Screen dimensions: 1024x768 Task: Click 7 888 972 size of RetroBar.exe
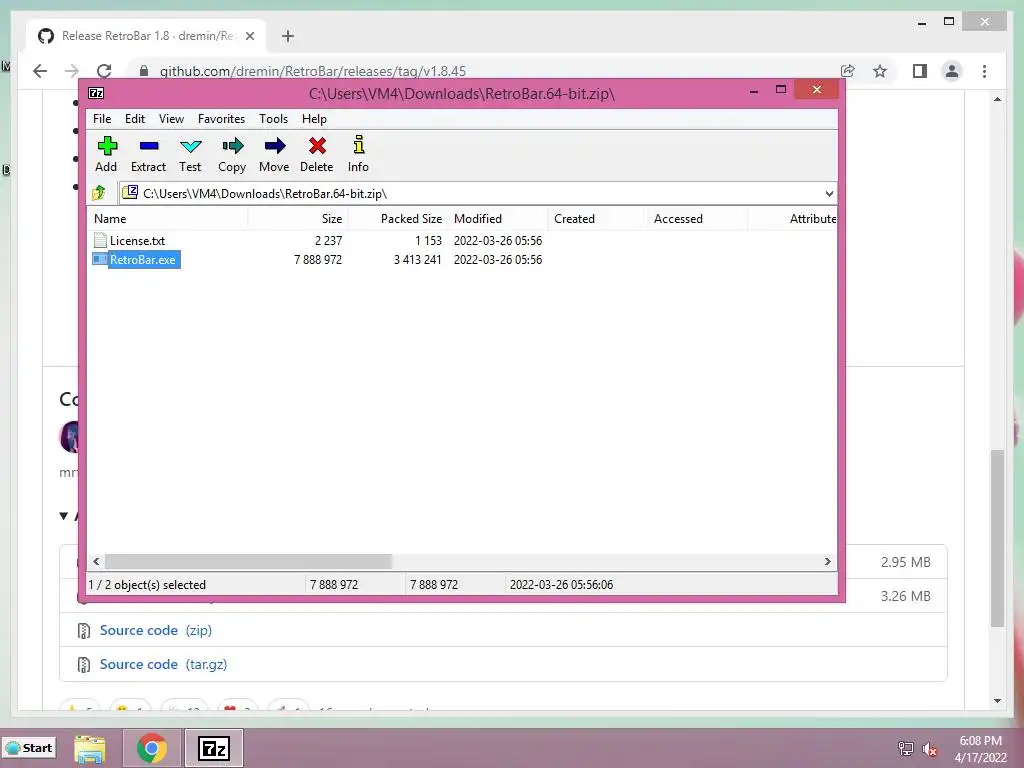pos(318,259)
